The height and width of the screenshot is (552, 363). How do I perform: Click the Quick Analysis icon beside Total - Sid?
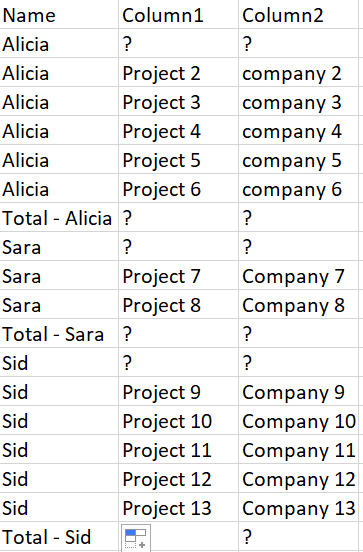pos(136,538)
